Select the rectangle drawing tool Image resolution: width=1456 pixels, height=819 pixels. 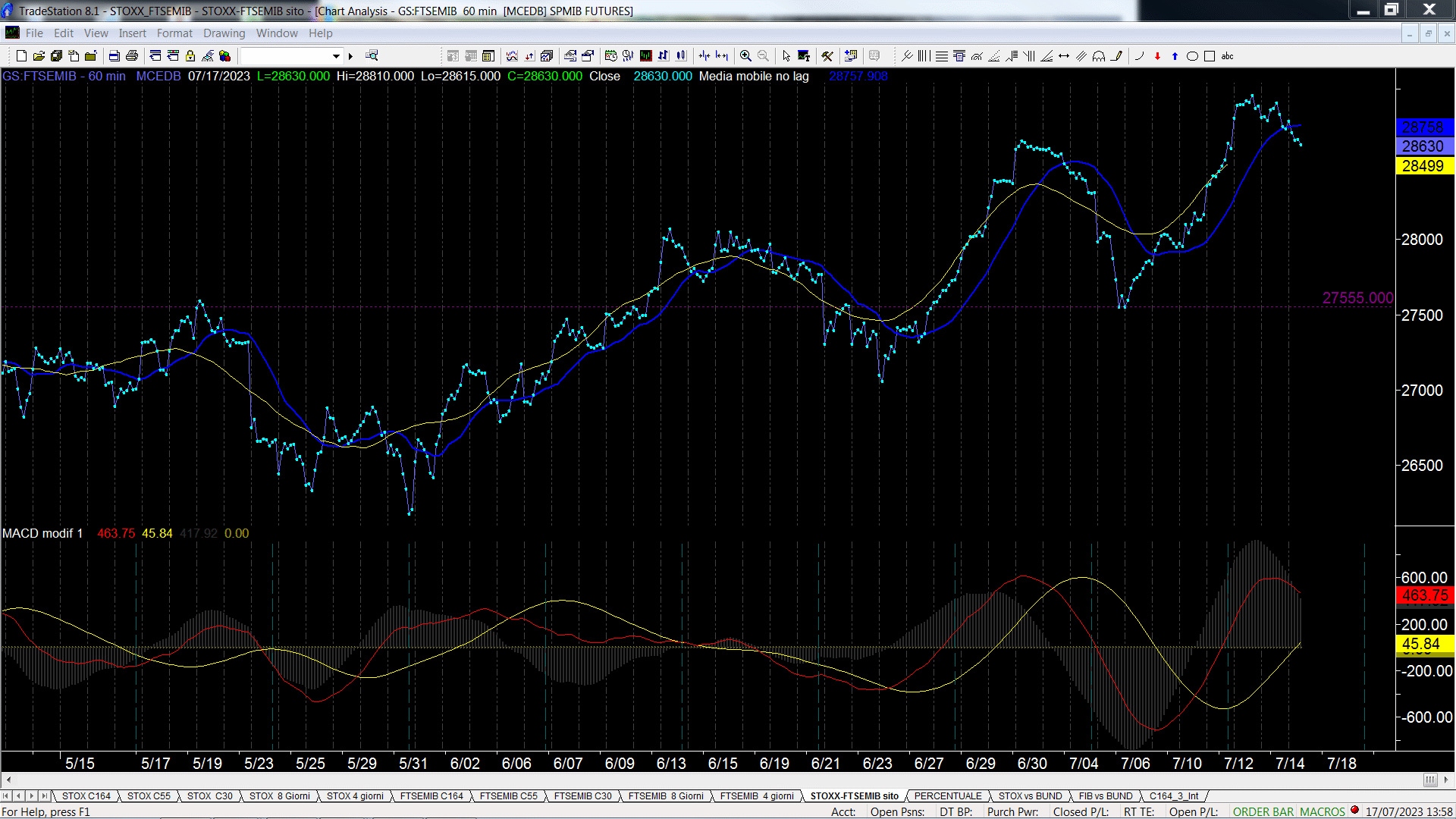click(x=1210, y=56)
